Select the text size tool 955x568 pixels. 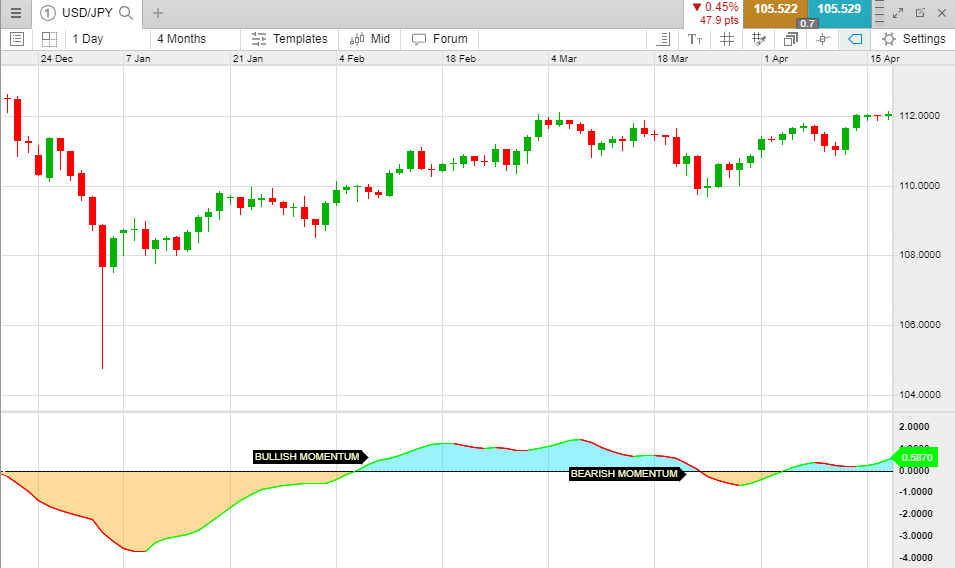[x=695, y=40]
